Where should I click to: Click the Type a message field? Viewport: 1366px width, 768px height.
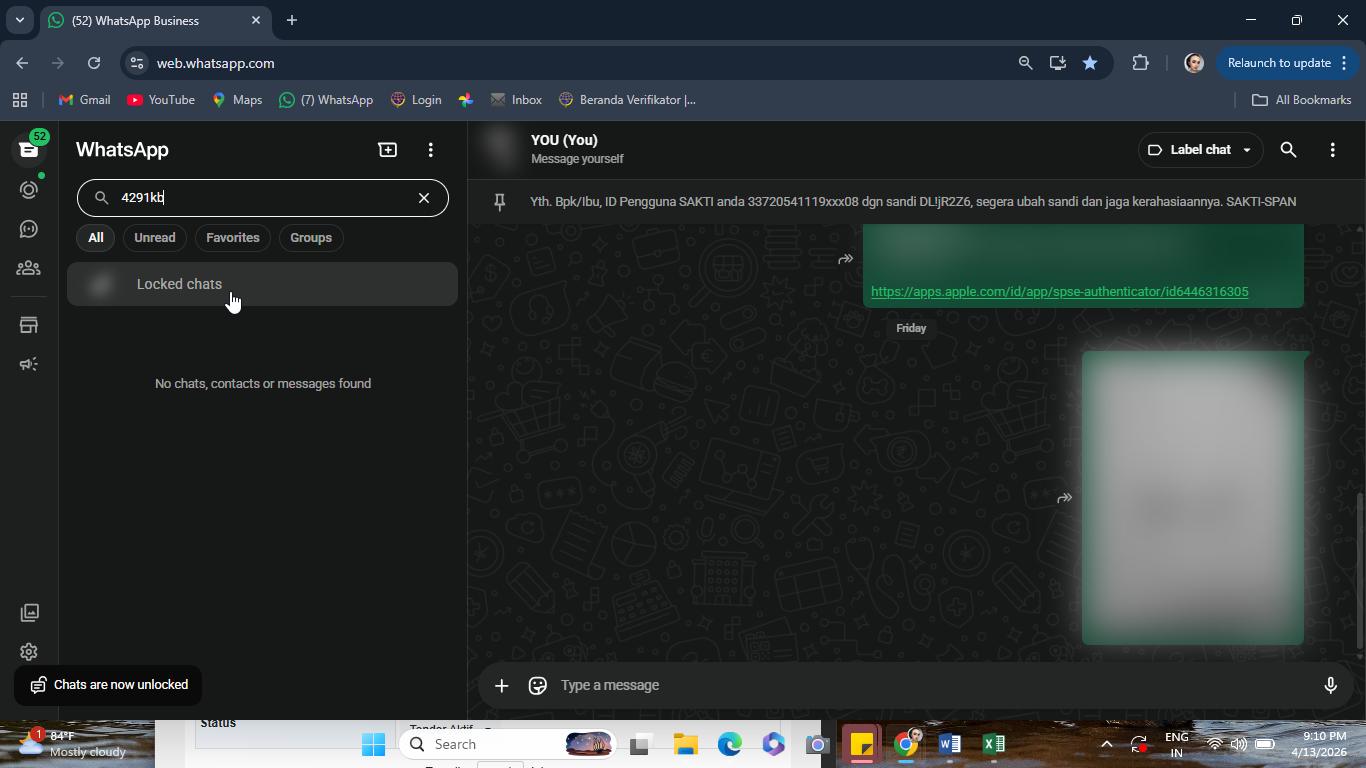(930, 685)
